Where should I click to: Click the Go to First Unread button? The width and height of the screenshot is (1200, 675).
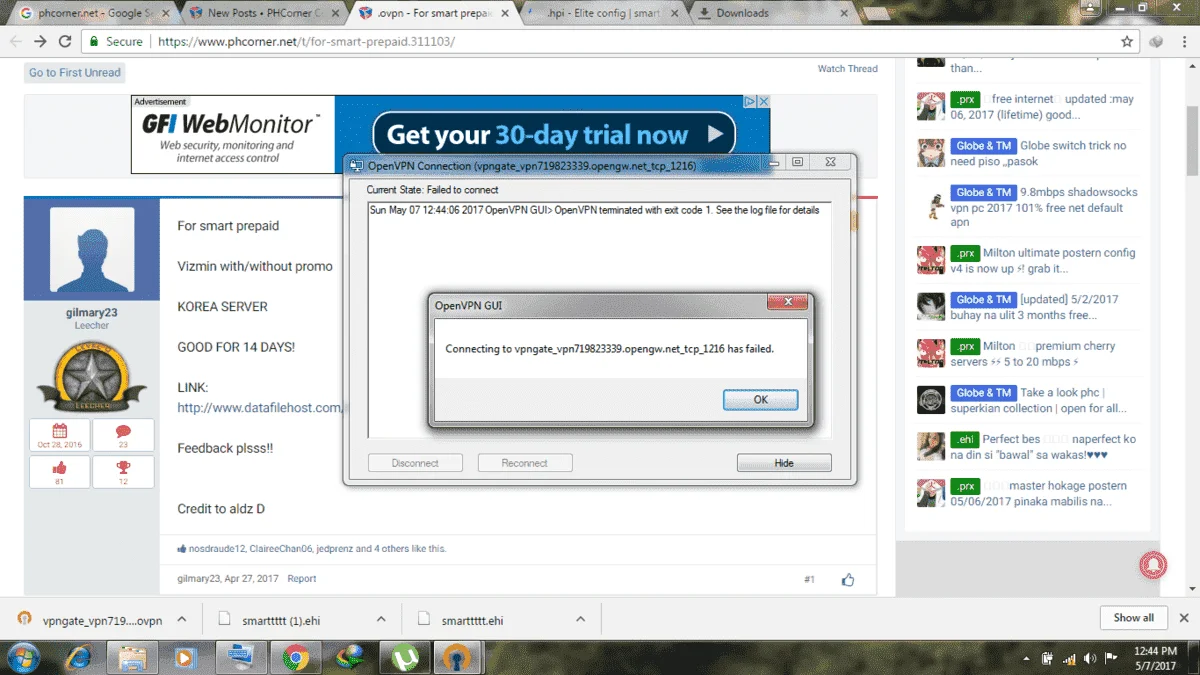(75, 73)
